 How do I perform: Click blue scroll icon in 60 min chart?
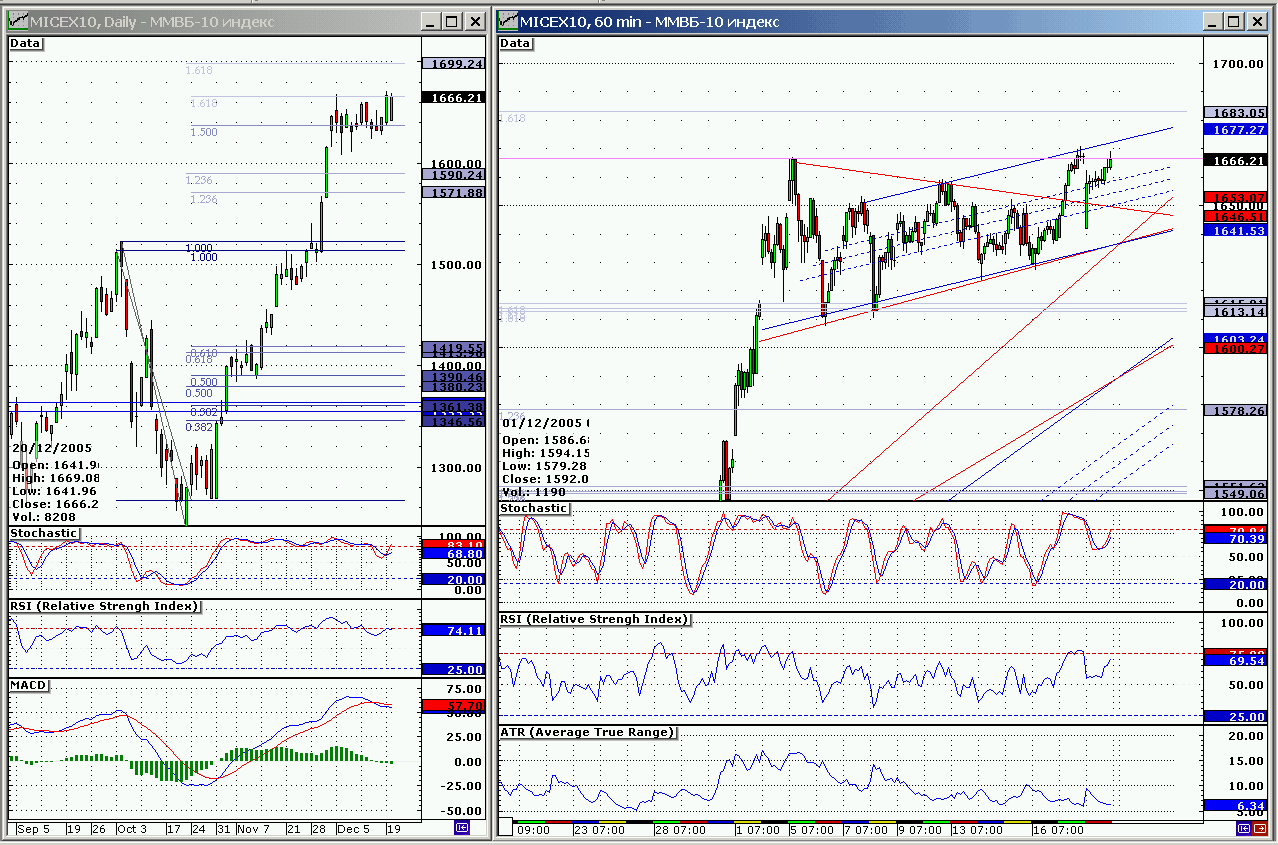coord(1246,828)
